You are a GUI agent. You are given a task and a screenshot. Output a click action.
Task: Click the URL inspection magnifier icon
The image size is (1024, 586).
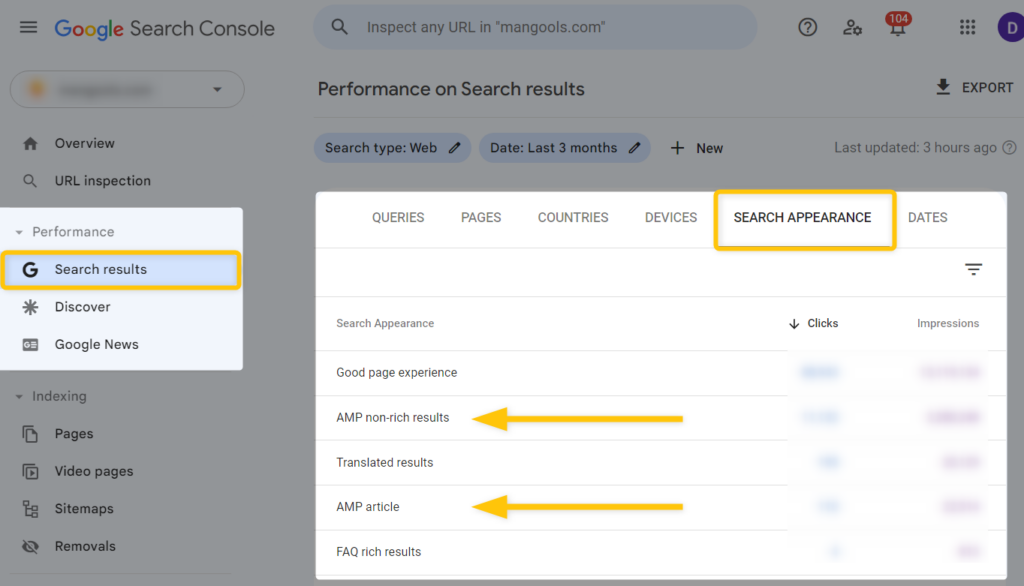30,181
